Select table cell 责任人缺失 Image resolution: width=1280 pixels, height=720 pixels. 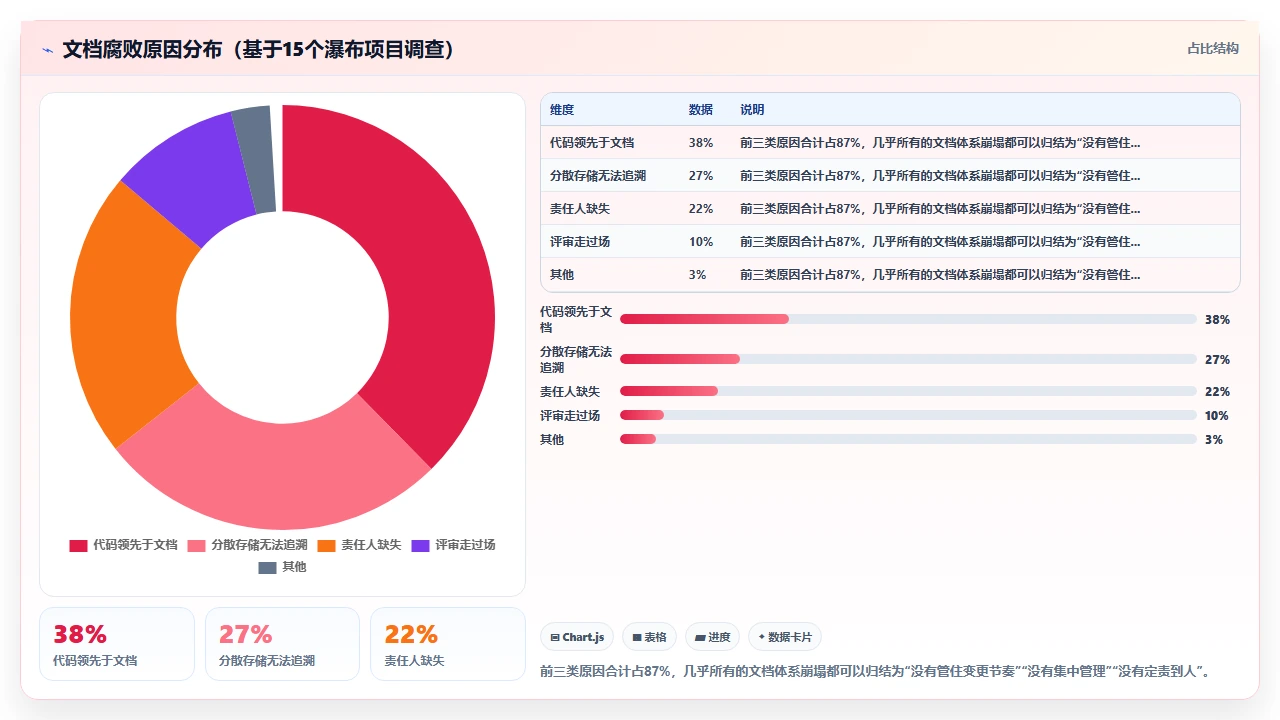pos(580,209)
